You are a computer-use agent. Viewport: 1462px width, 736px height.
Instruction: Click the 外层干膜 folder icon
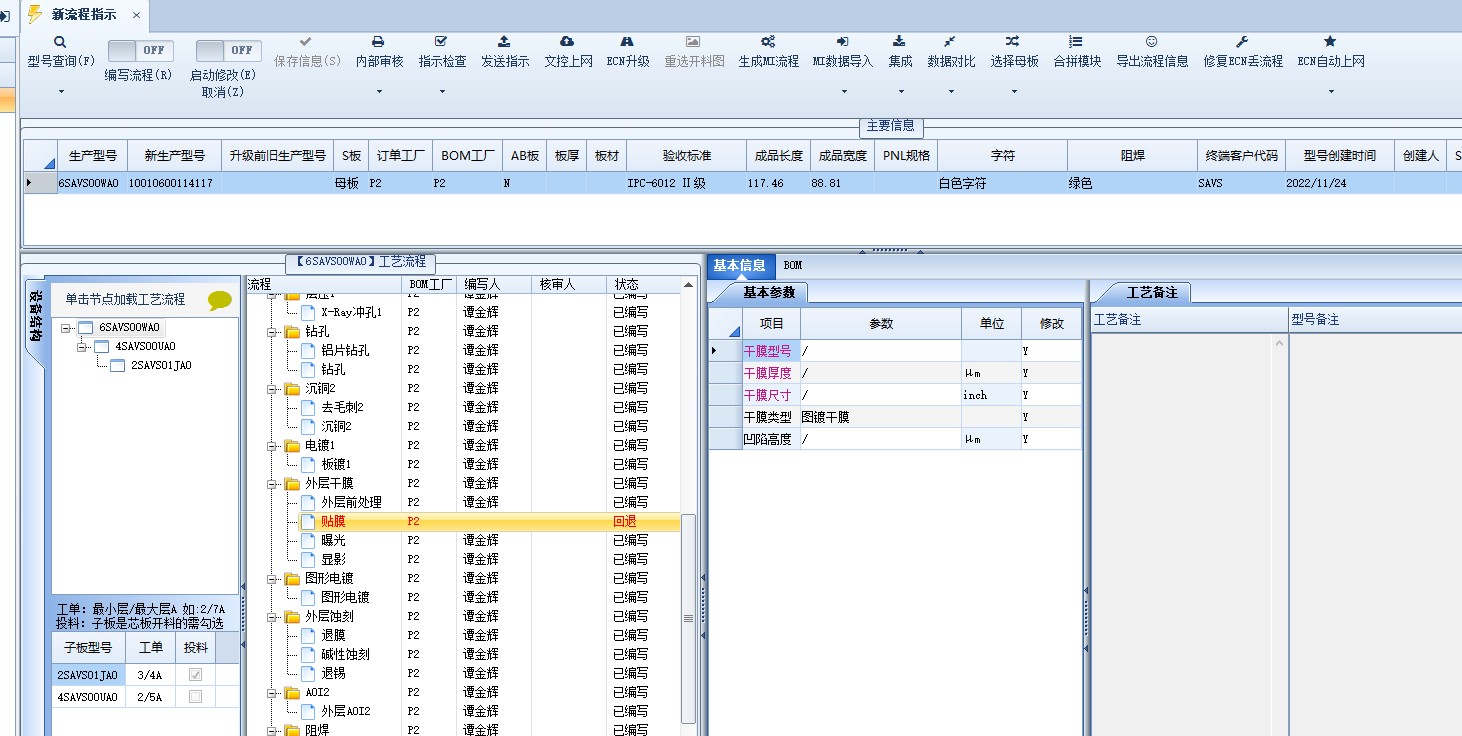click(x=292, y=483)
